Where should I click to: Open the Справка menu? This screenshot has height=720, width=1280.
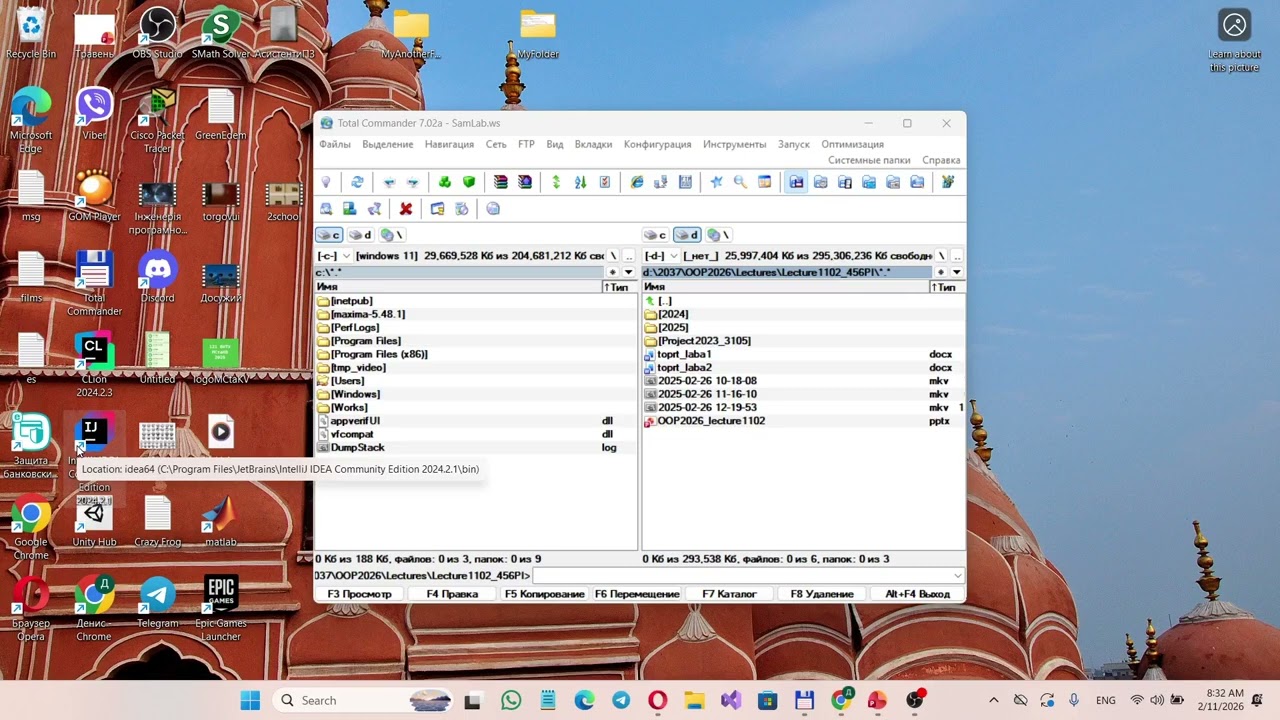click(x=941, y=160)
